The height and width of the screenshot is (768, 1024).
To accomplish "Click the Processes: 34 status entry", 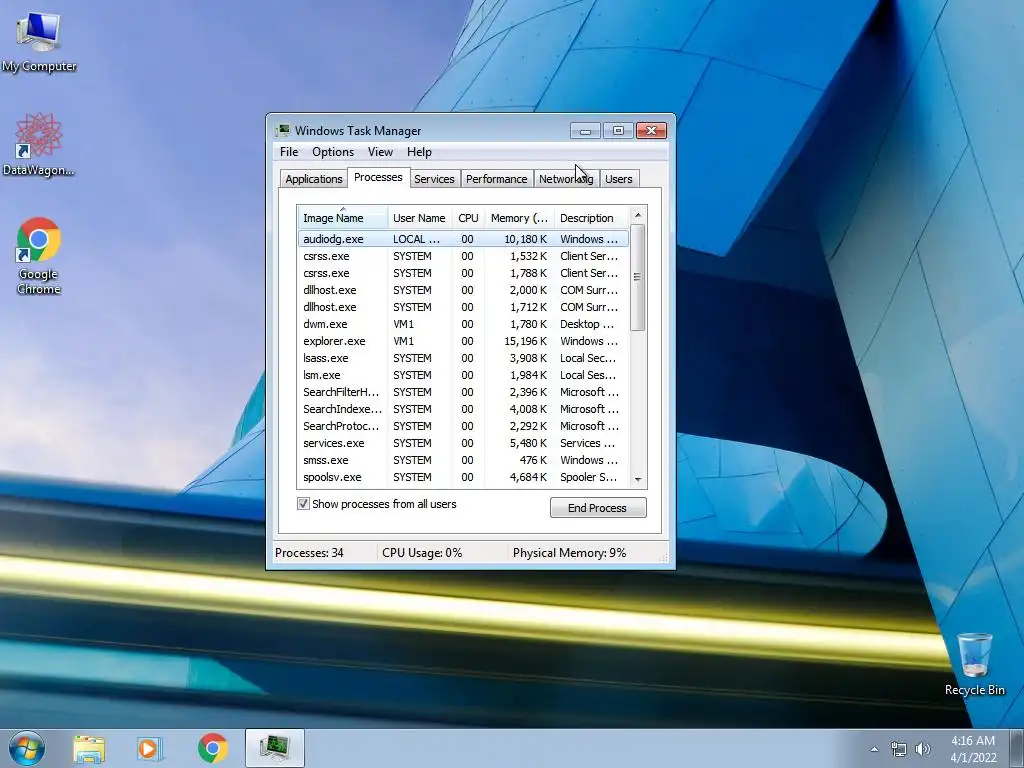I will pos(310,552).
